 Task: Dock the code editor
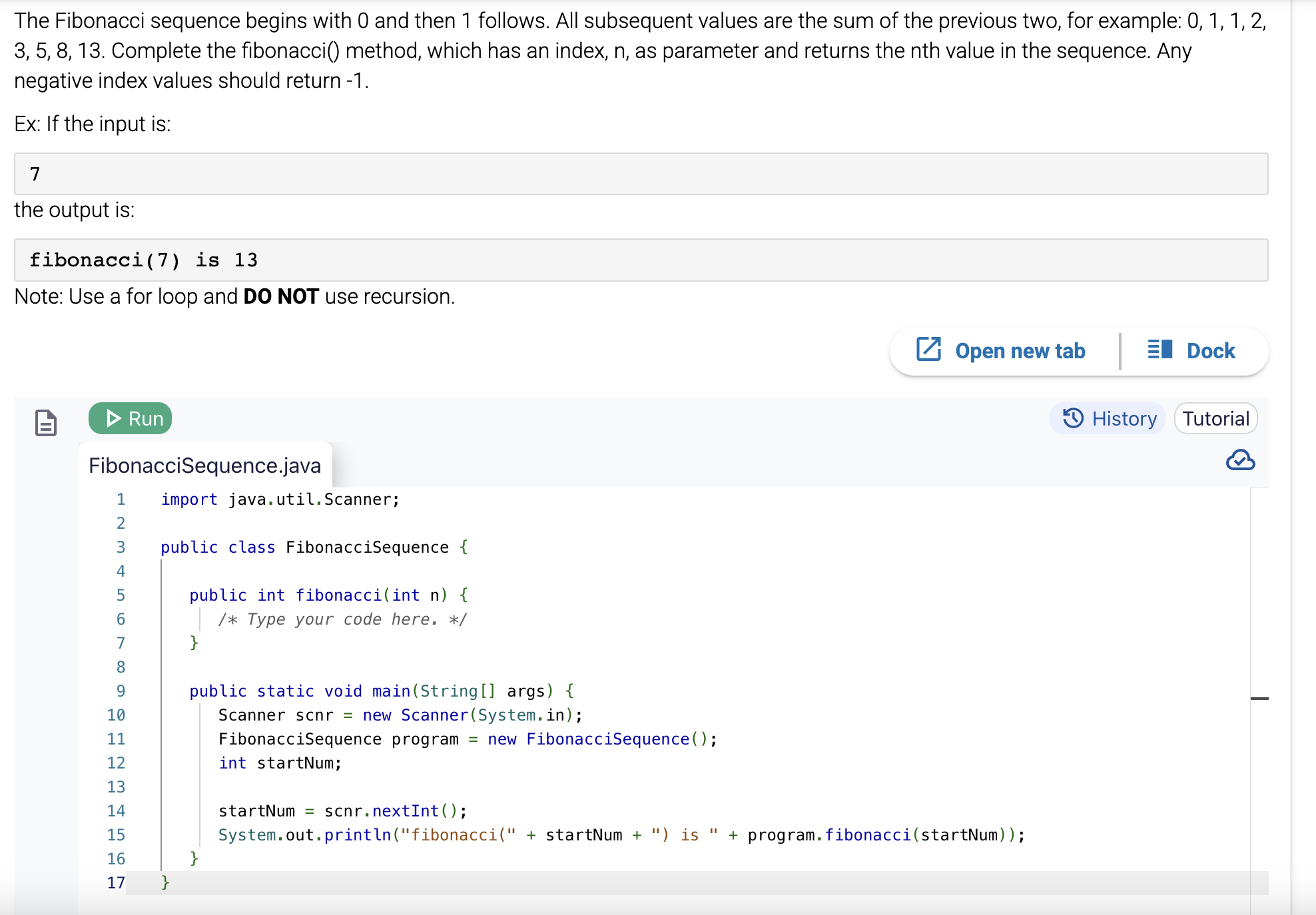coord(1211,350)
